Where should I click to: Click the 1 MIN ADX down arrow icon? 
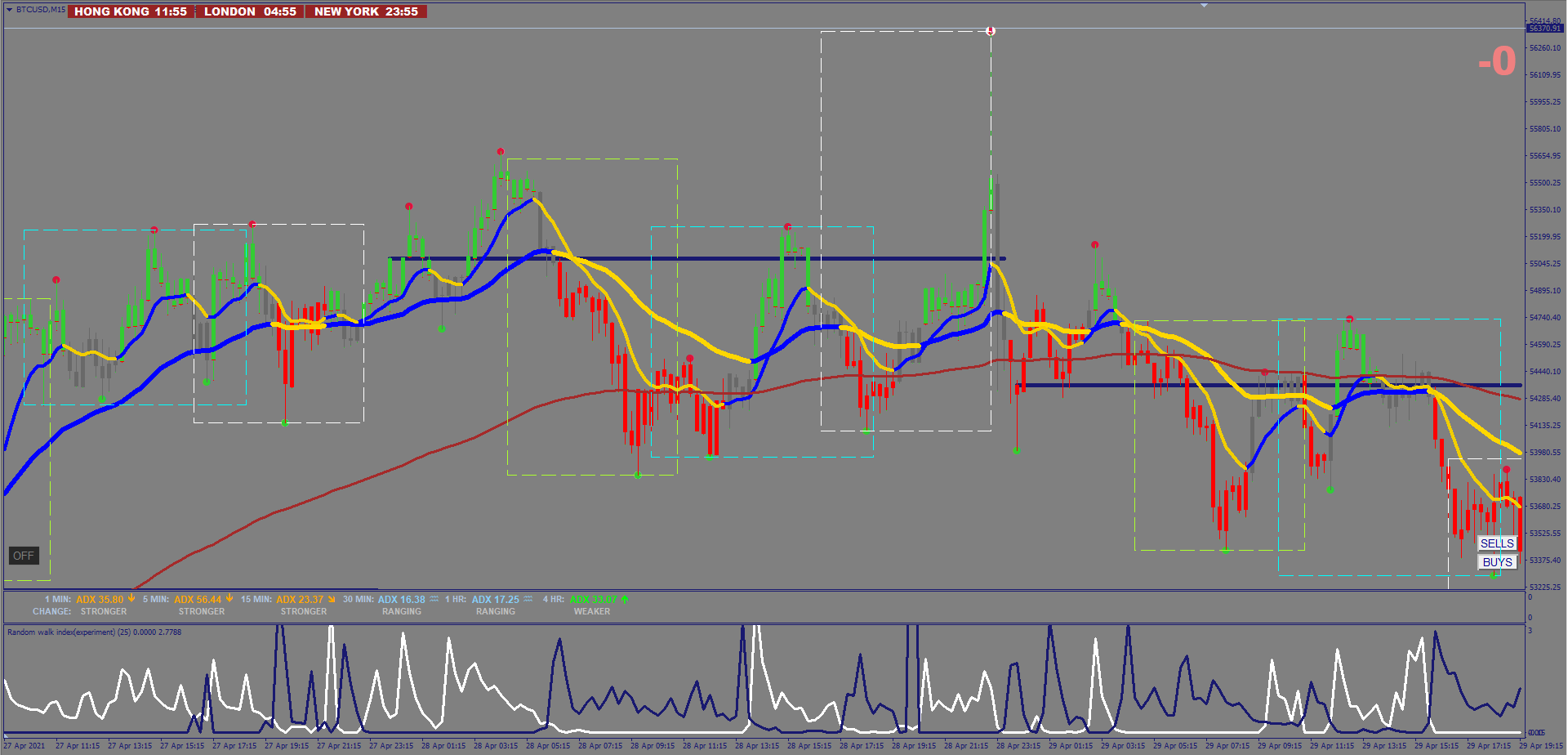coord(131,599)
